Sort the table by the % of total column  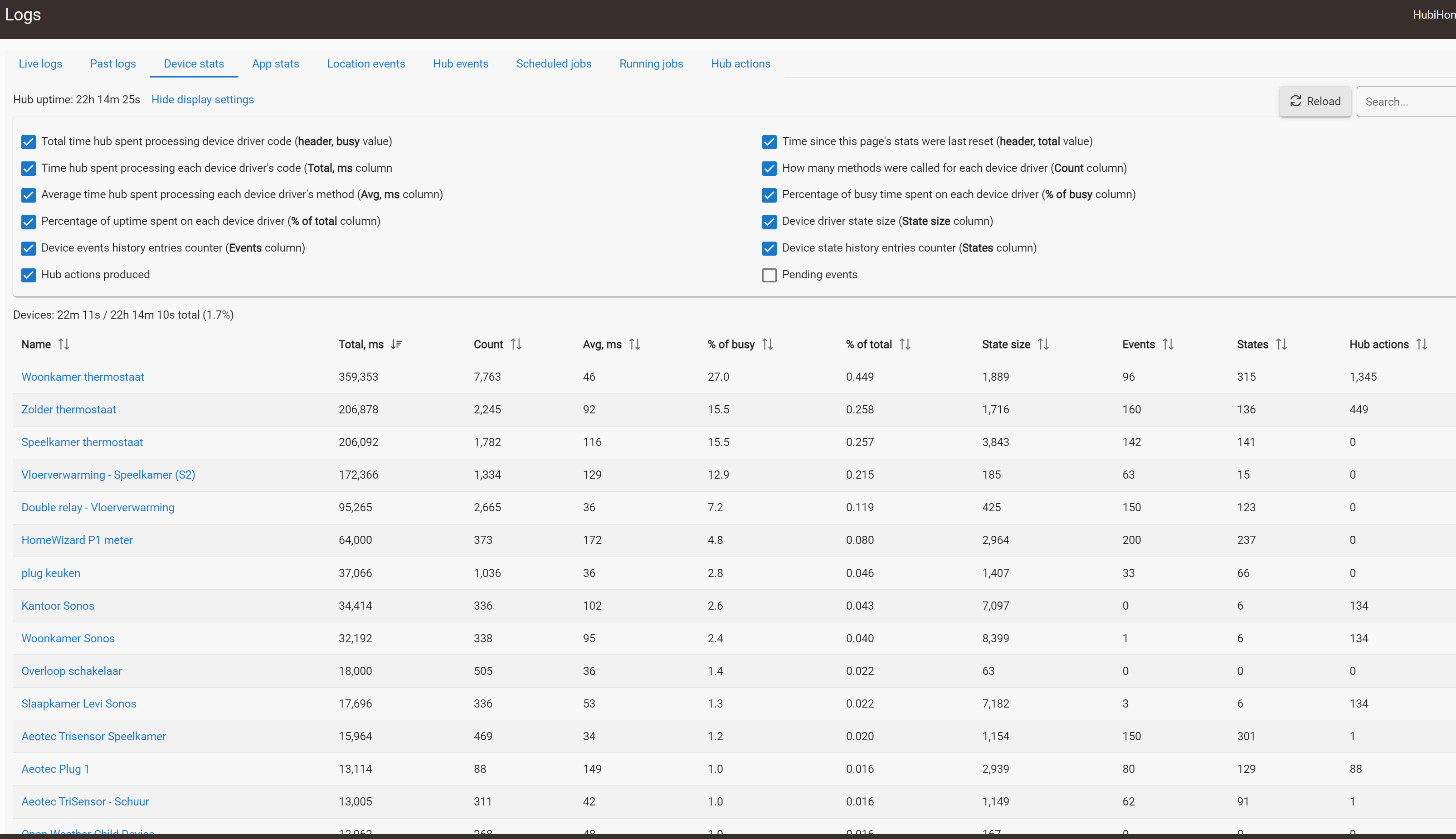[x=905, y=344]
